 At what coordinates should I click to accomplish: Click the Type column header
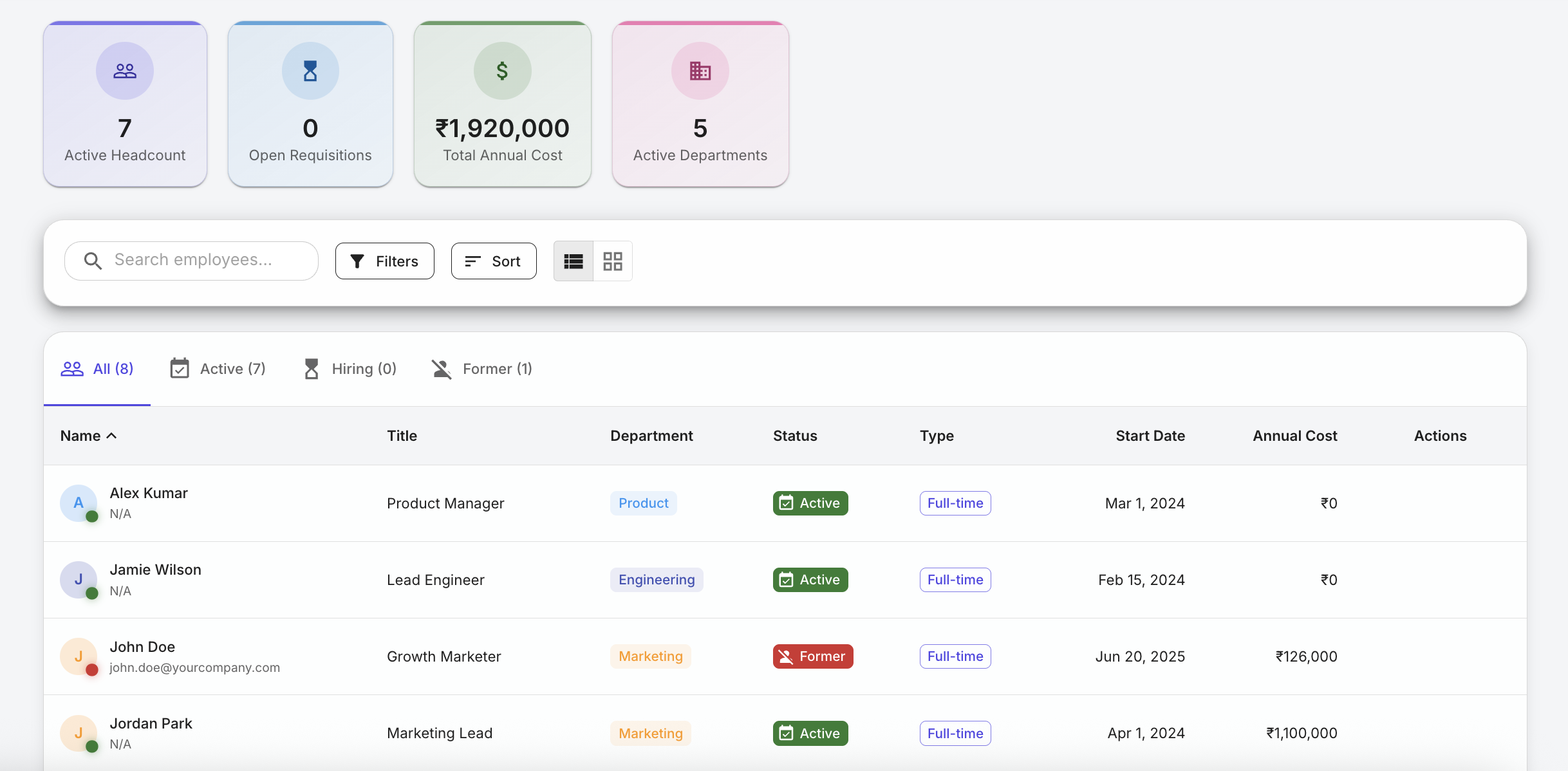[x=937, y=436]
